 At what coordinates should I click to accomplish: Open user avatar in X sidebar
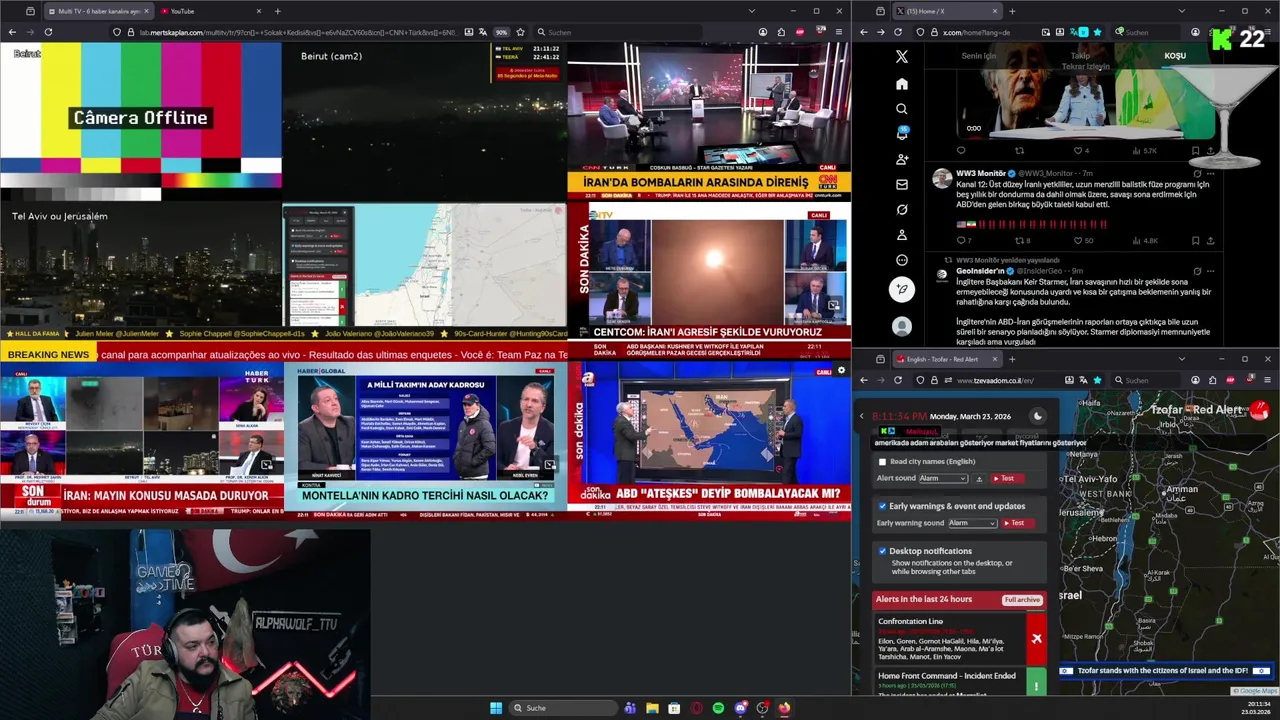pos(902,326)
